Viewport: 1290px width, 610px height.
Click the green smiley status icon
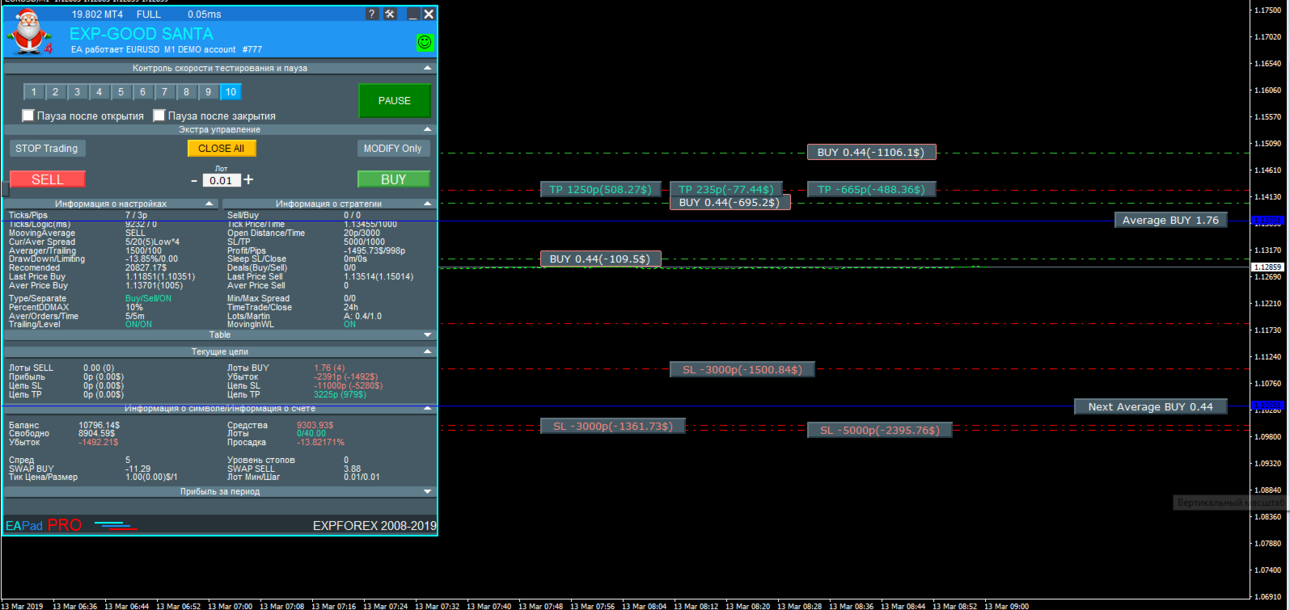pos(425,42)
